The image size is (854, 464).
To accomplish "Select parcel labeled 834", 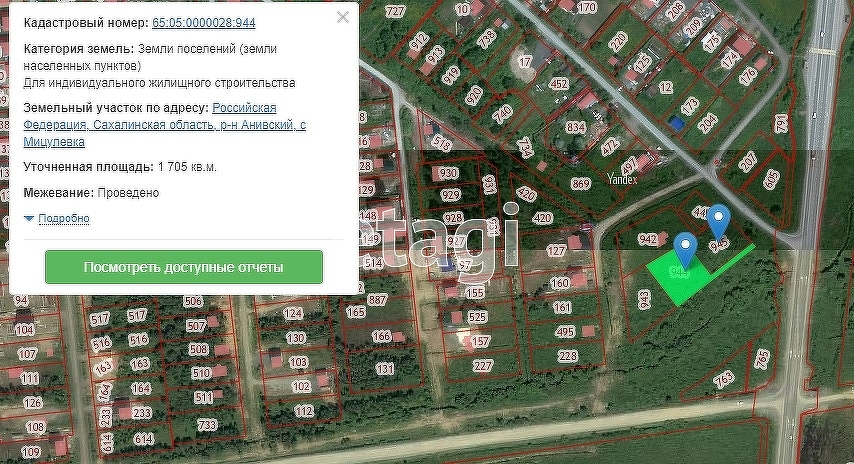I will [576, 127].
